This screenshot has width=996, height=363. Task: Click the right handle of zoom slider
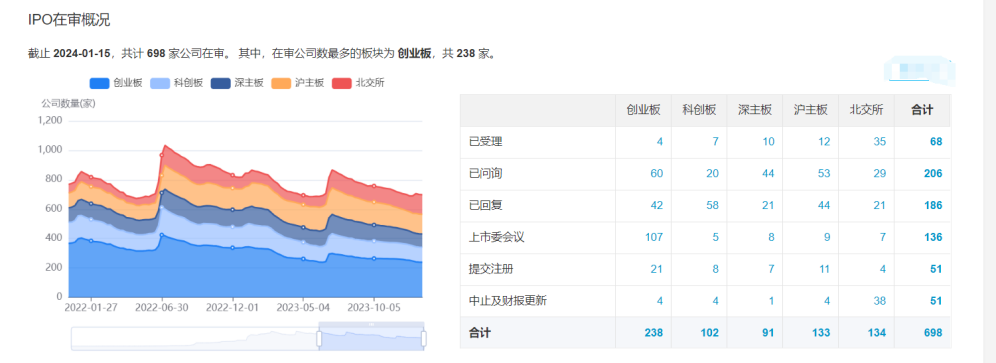coord(424,338)
